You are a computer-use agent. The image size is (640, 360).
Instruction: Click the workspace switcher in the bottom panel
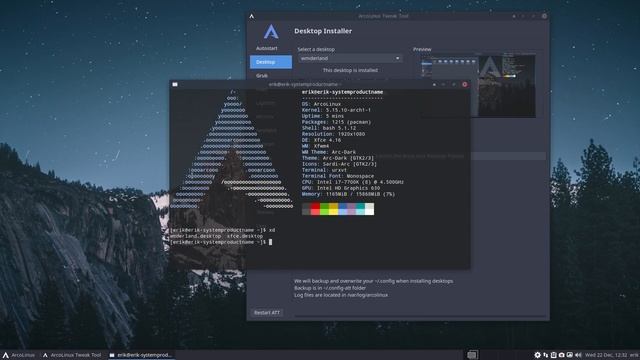pyautogui.click(x=472, y=355)
